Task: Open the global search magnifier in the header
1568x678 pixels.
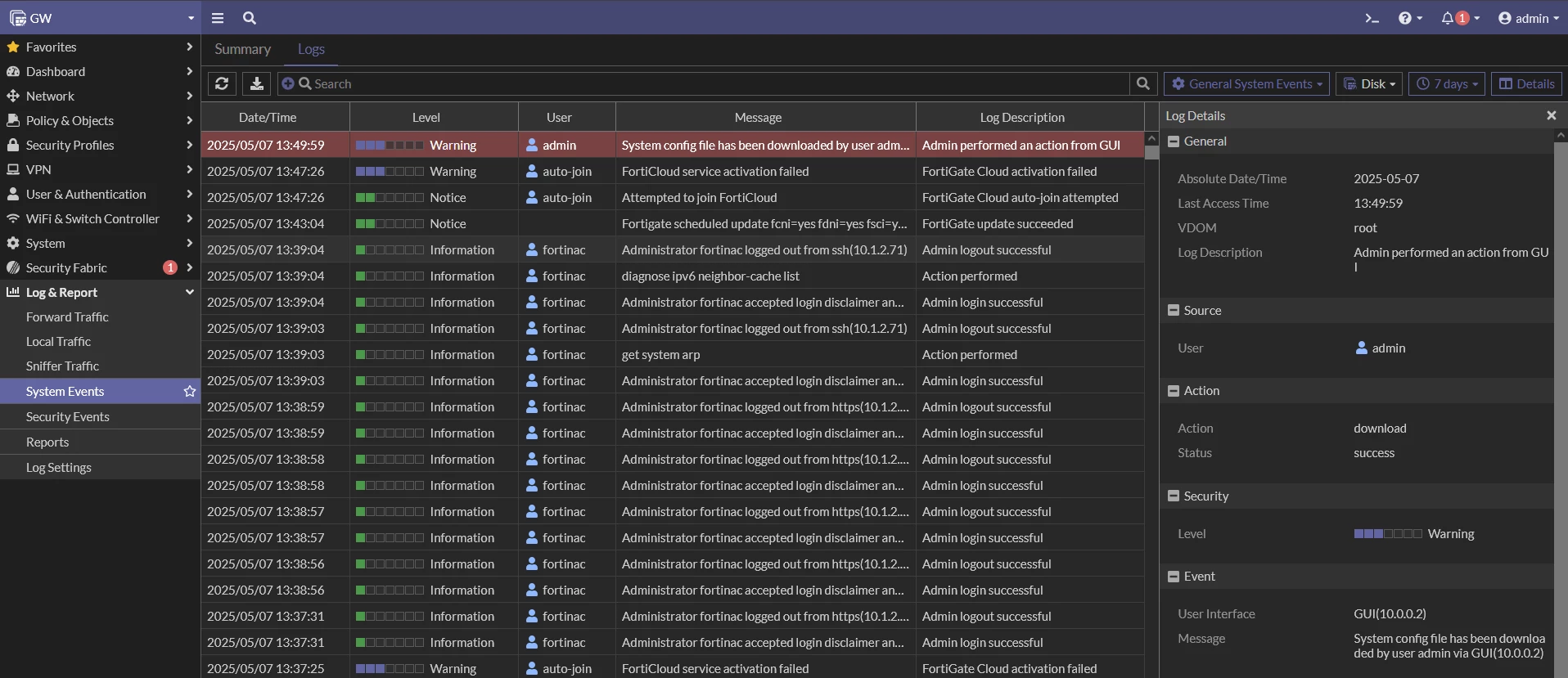Action: click(250, 18)
